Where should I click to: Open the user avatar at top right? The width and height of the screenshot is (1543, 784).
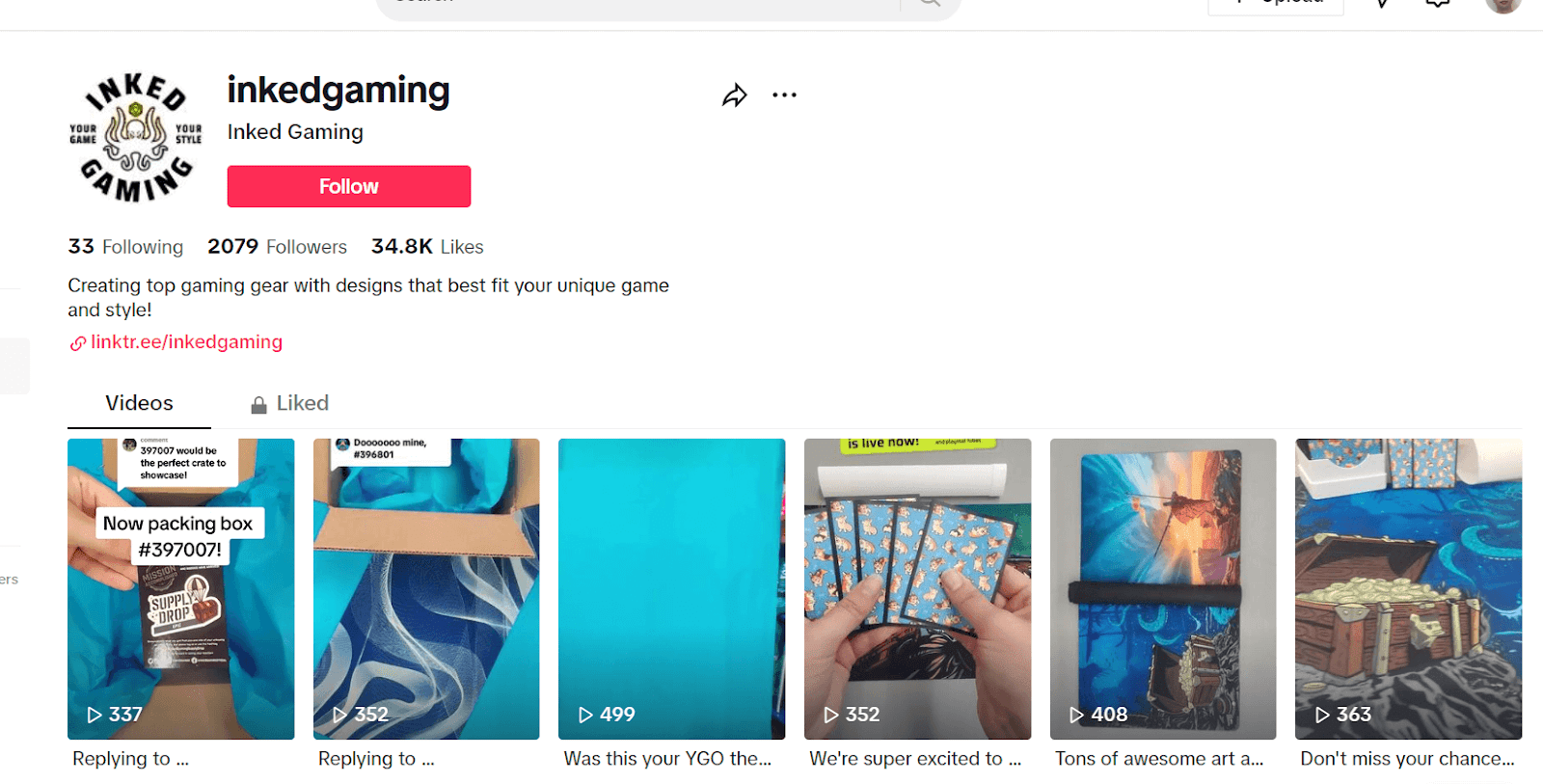tap(1502, 5)
